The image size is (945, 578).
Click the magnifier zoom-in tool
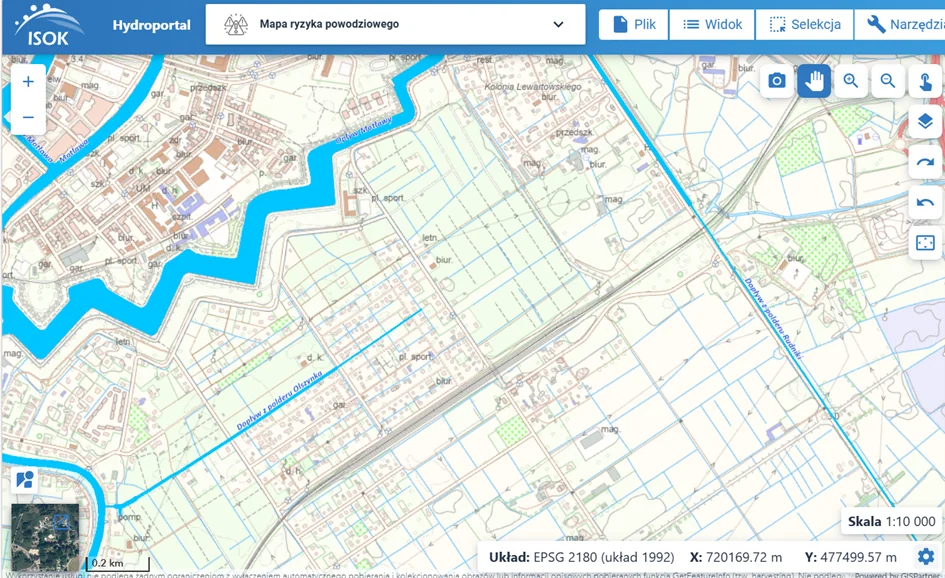(x=851, y=81)
